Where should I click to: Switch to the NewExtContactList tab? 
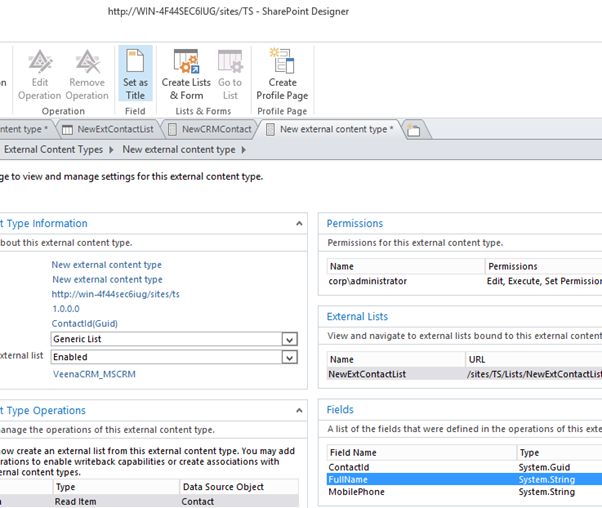108,129
